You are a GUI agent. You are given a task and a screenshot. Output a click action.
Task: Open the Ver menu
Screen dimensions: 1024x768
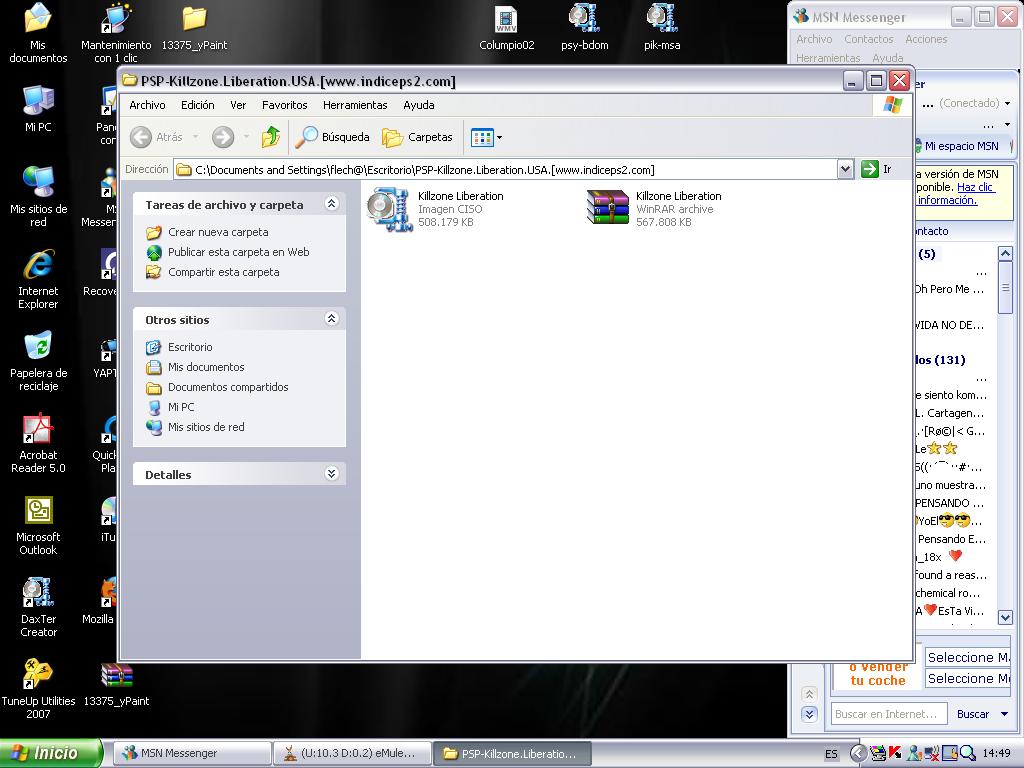tap(238, 105)
